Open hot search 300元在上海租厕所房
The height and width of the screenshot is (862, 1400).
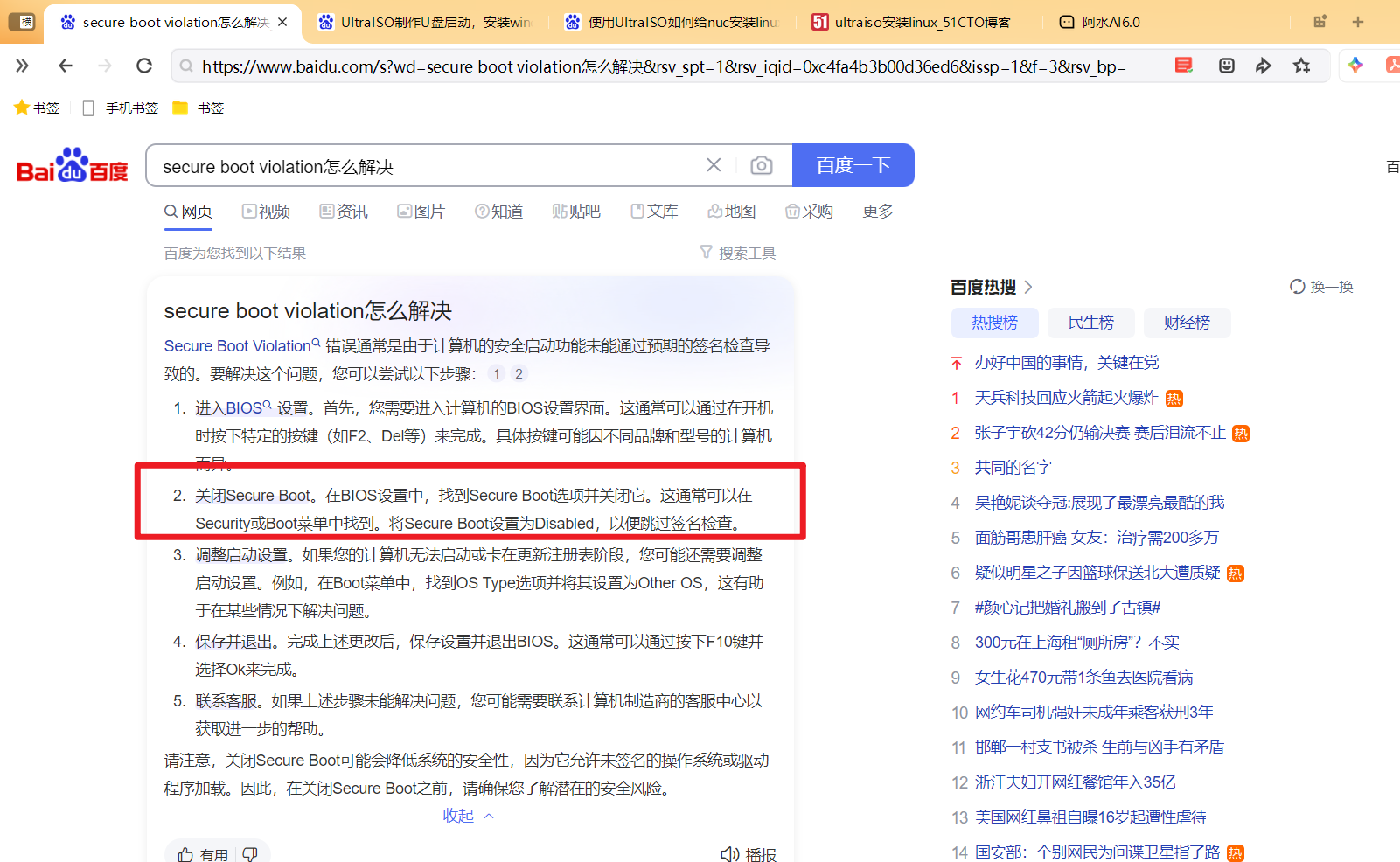point(1076,643)
